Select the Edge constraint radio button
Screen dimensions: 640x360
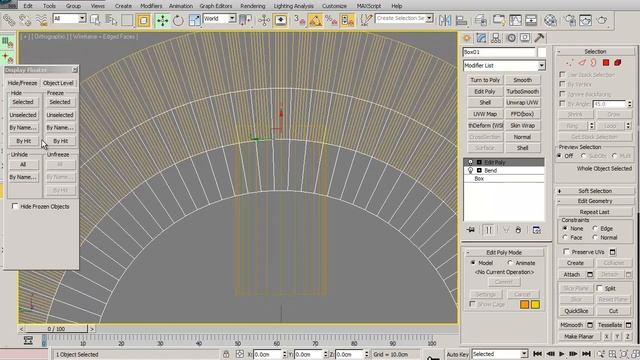click(x=595, y=228)
